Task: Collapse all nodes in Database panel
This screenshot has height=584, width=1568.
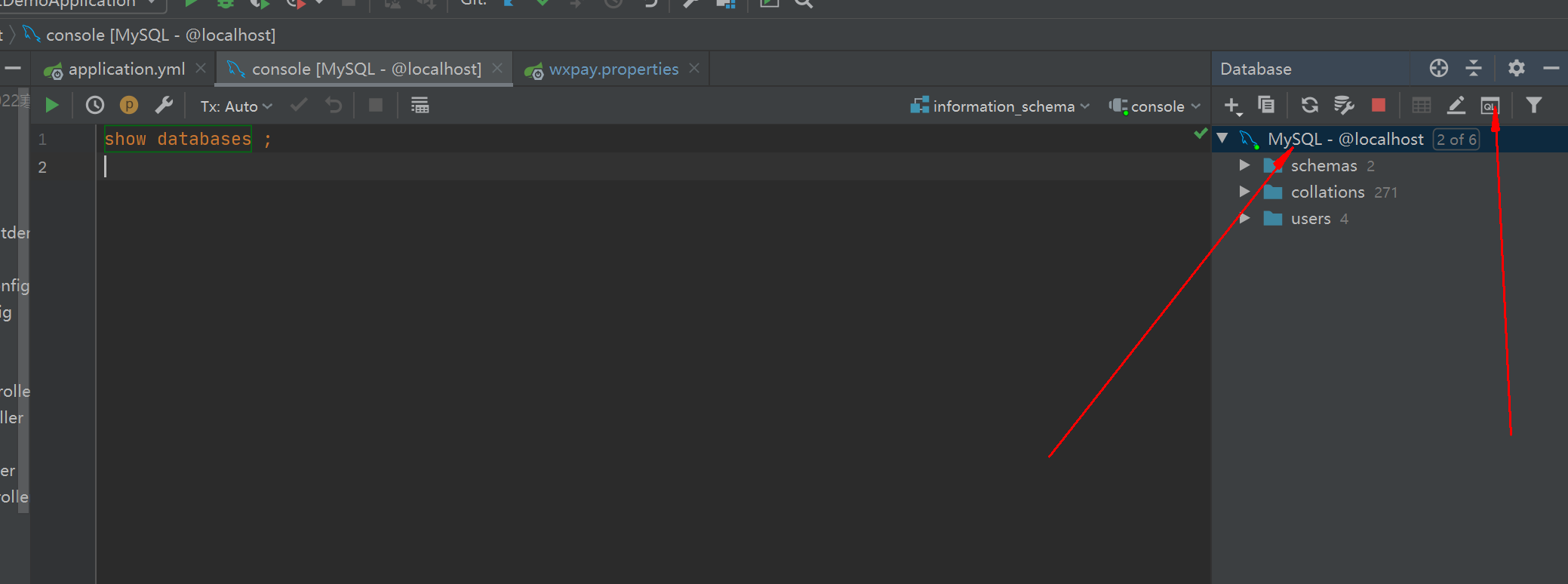Action: [1474, 69]
